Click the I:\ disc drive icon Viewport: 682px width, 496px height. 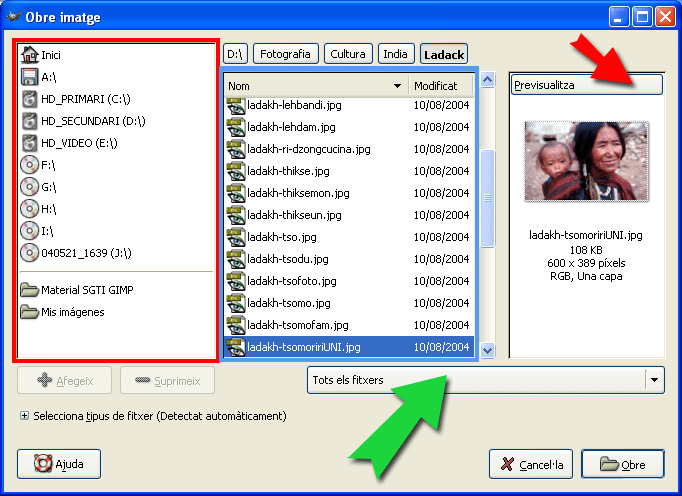pos(30,231)
